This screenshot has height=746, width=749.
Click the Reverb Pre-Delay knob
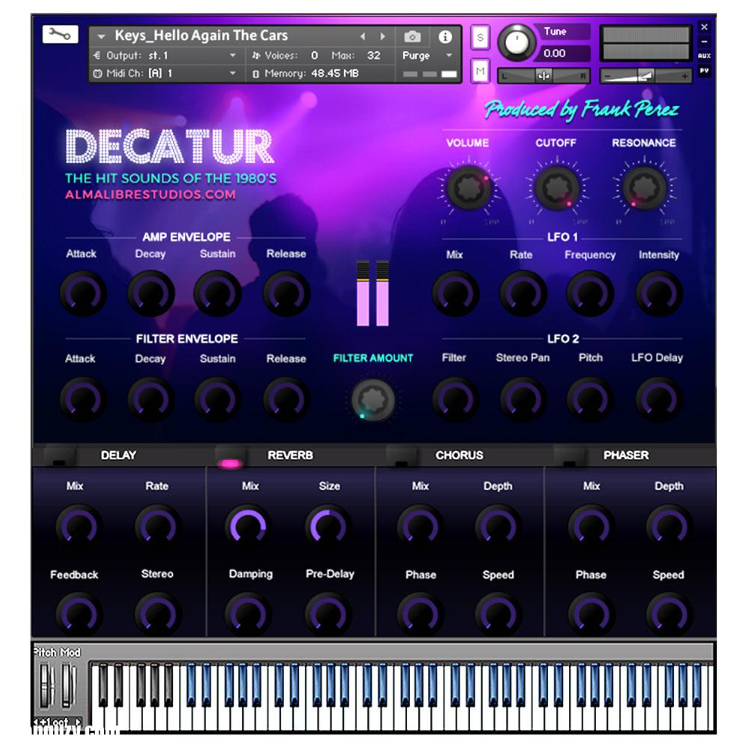pyautogui.click(x=328, y=614)
